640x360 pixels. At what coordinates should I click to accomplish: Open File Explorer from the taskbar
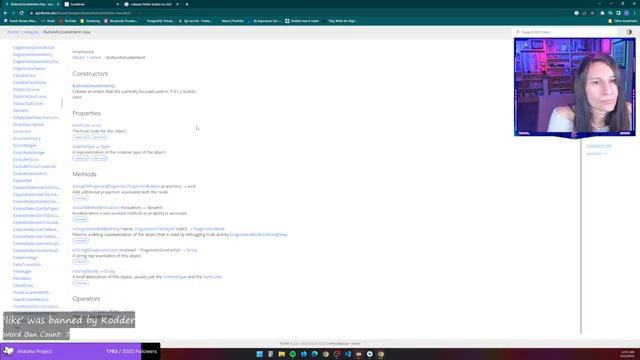click(282, 354)
